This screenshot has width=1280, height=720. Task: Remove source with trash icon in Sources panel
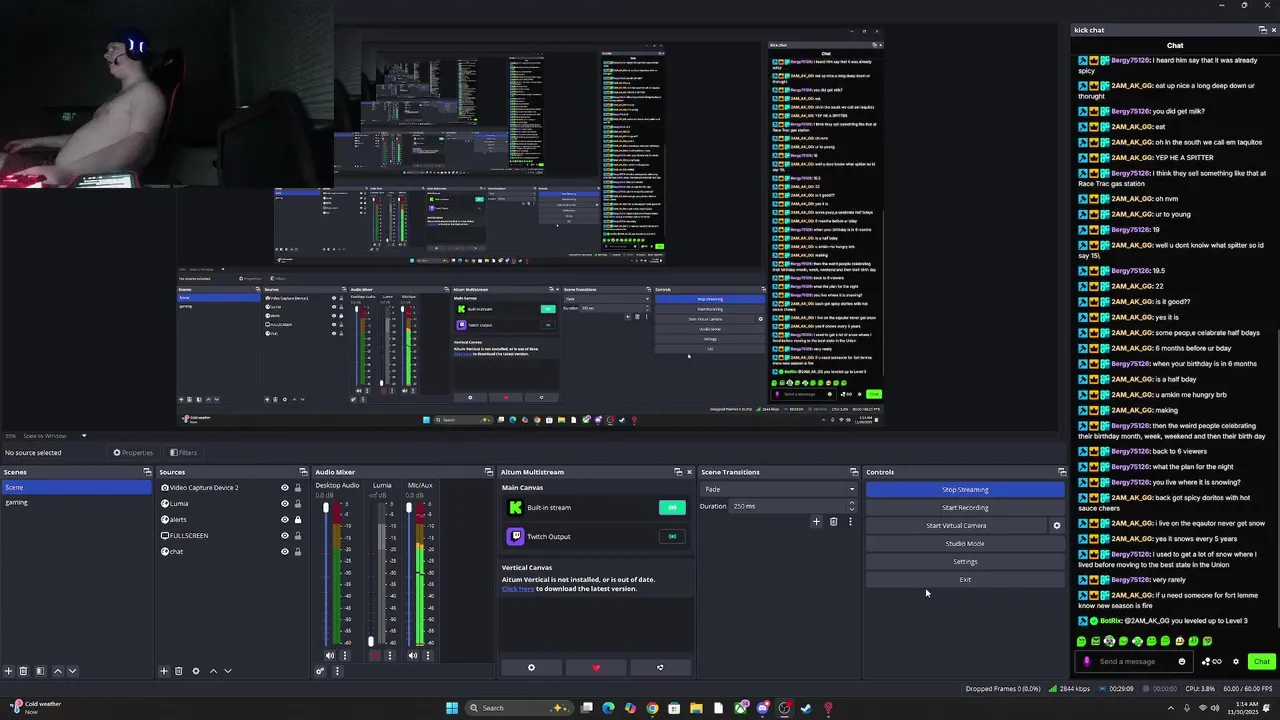[x=179, y=671]
